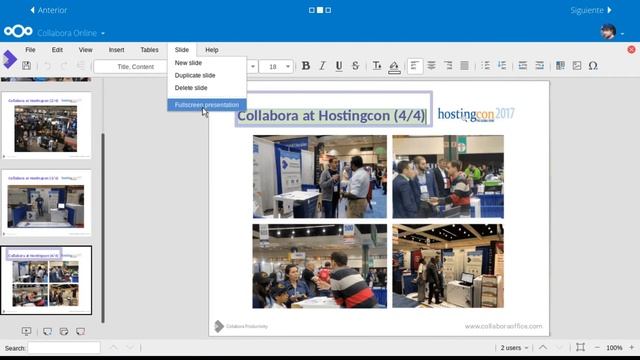Click the duplicate slide icon below panel

64,331
